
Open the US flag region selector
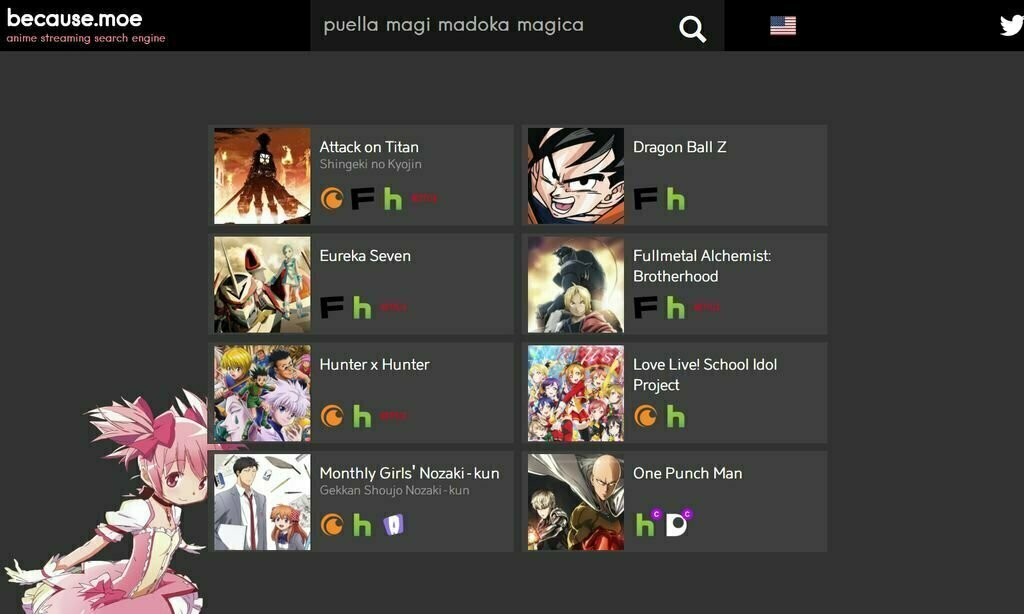(x=782, y=25)
